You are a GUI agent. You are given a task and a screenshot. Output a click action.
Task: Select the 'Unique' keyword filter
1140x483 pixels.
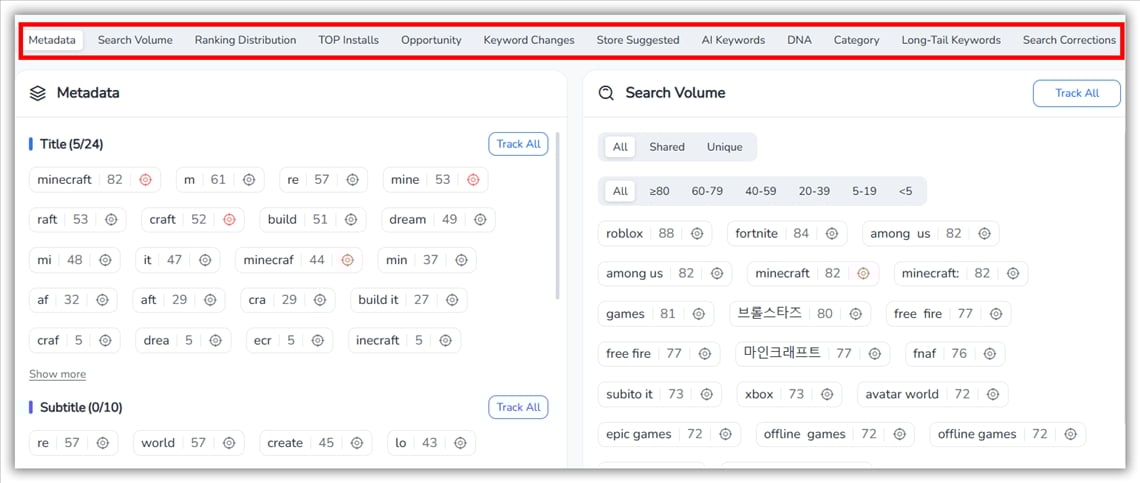click(725, 147)
